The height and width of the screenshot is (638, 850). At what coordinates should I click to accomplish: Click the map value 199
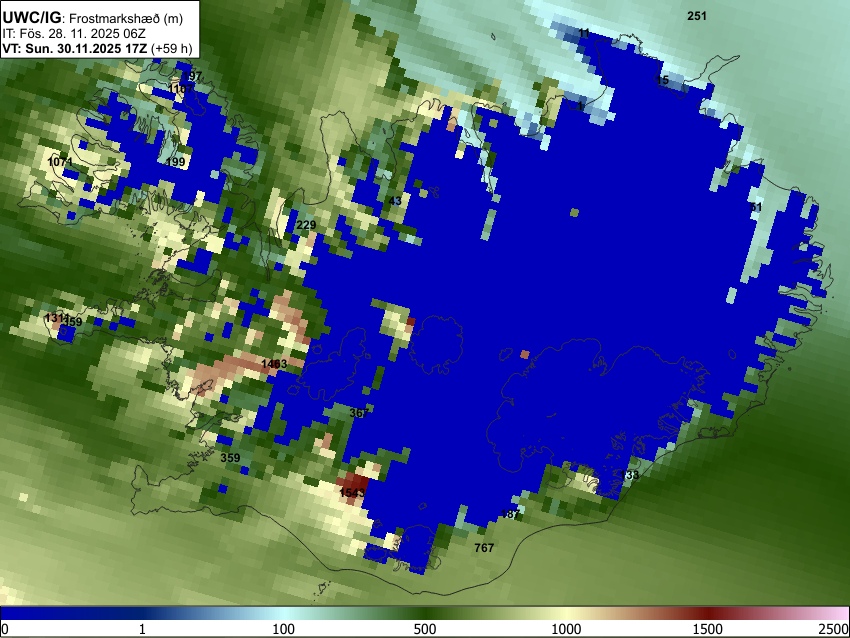tap(175, 162)
